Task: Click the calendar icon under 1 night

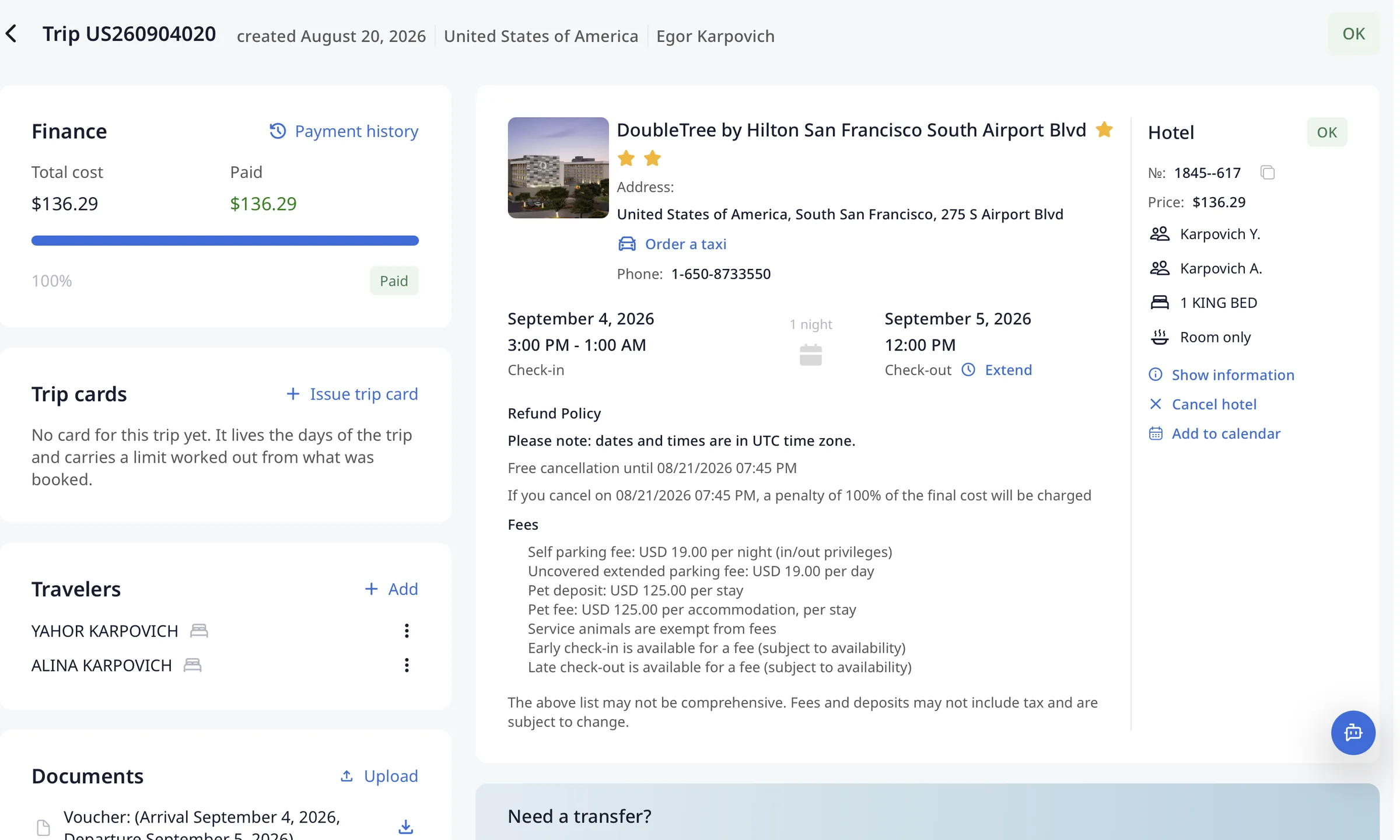Action: (x=811, y=355)
